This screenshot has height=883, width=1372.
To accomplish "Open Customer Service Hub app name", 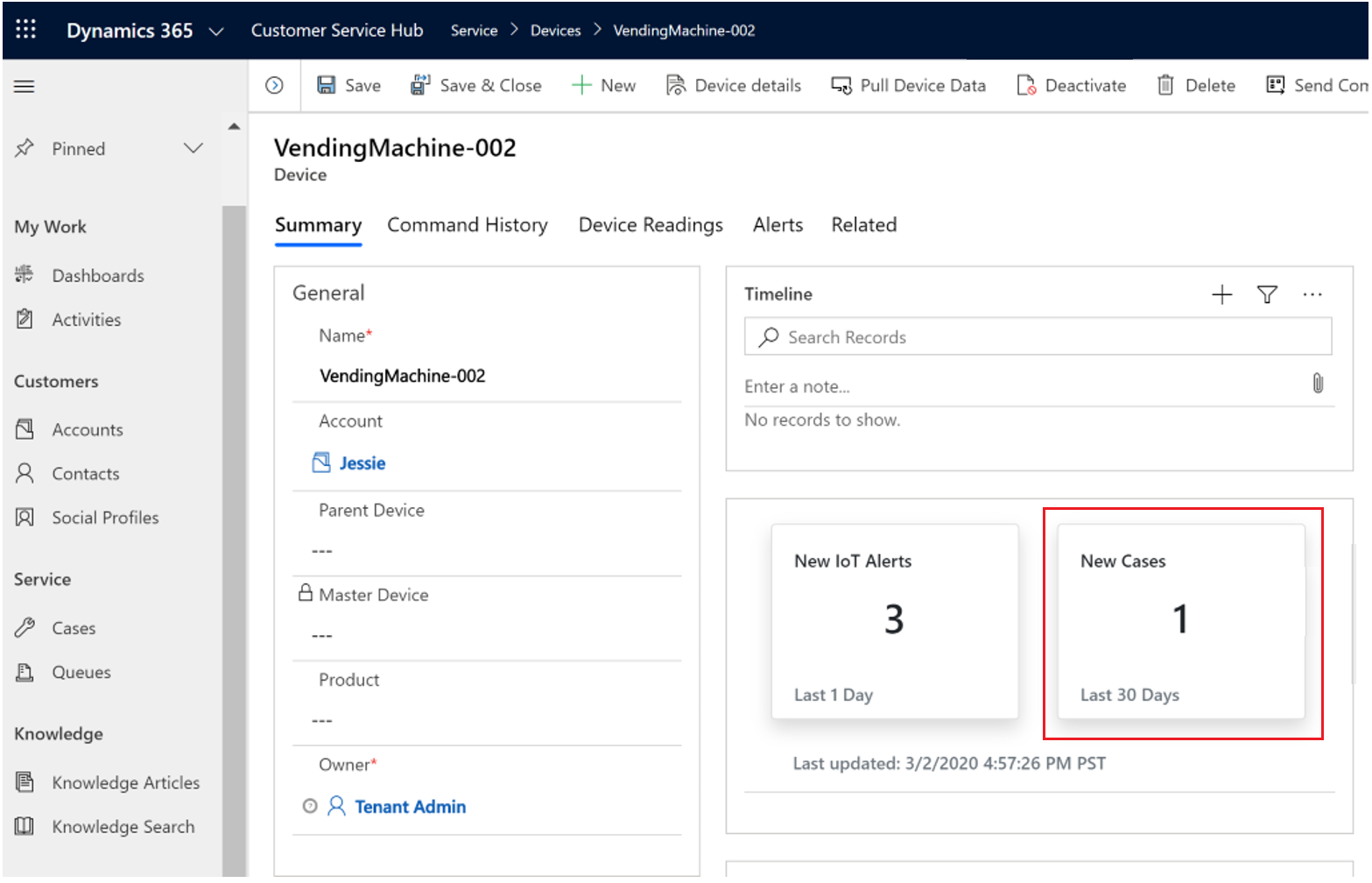I will tap(337, 31).
